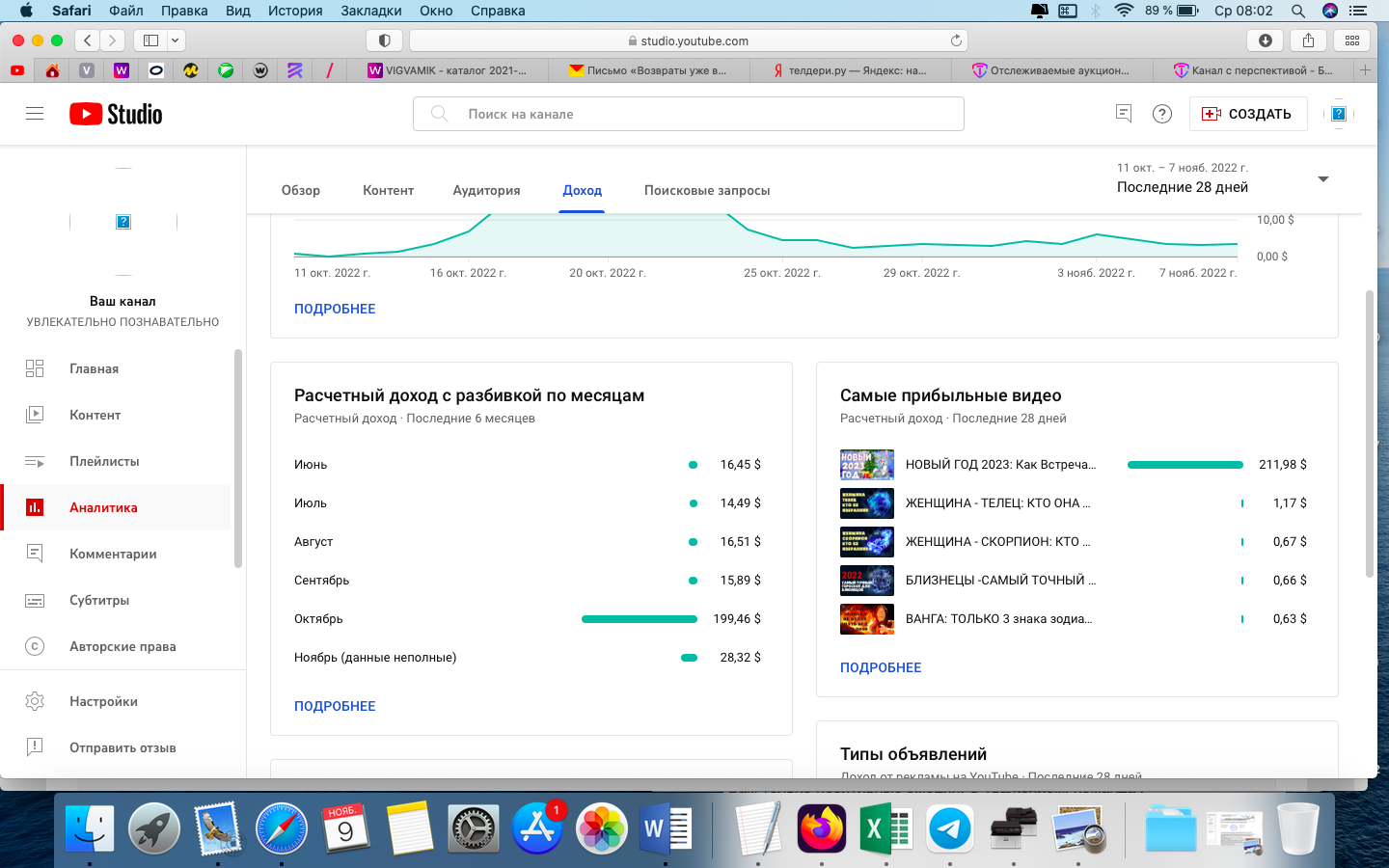Switch to the Аудитория analytics tab
Image resolution: width=1389 pixels, height=868 pixels.
click(x=487, y=190)
